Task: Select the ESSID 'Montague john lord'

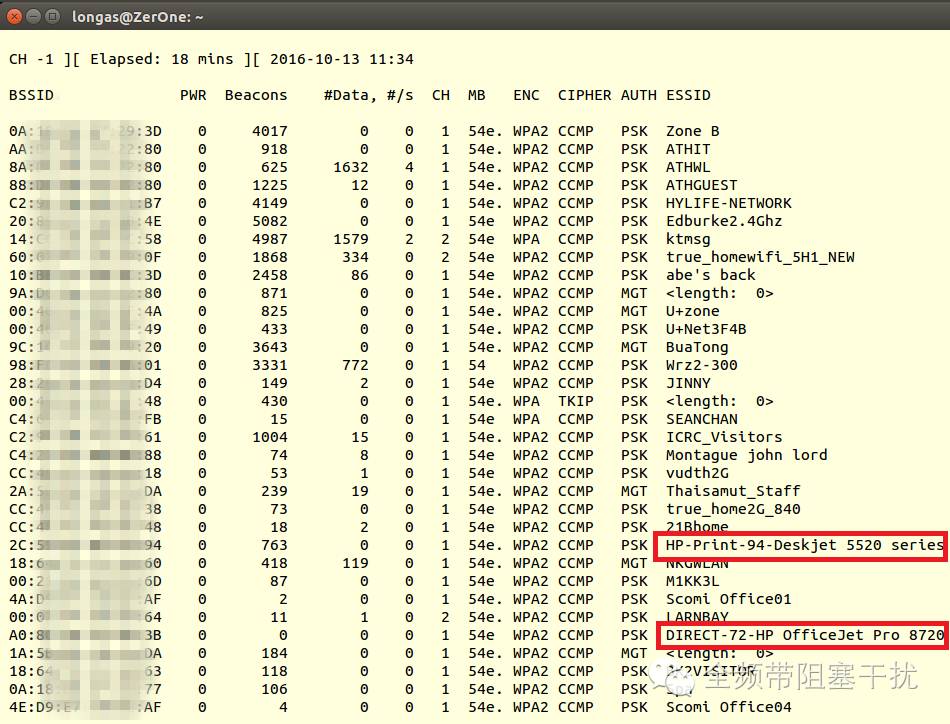Action: pos(746,455)
